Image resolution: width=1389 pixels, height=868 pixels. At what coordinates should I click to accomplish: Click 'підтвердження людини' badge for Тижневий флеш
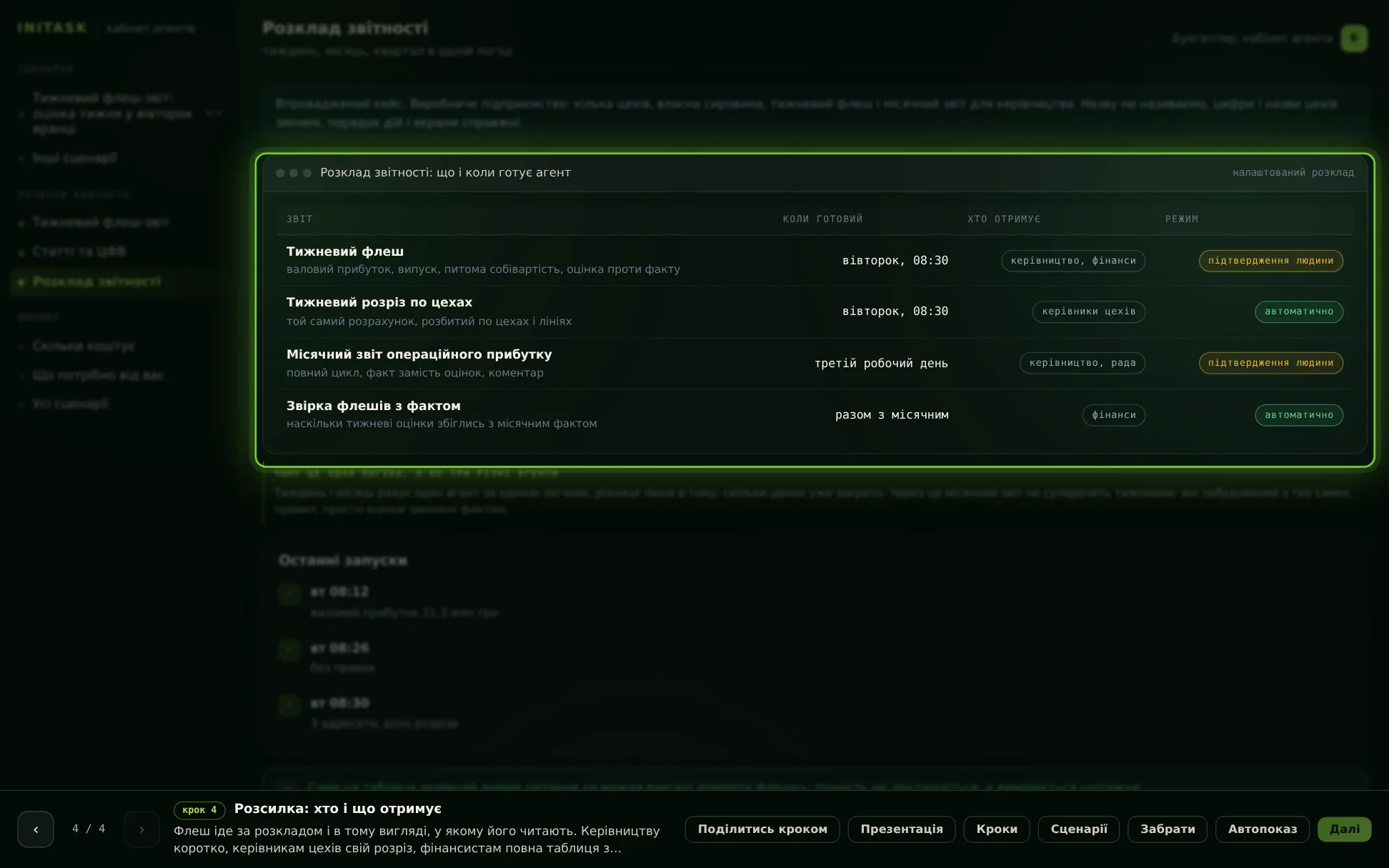point(1271,261)
